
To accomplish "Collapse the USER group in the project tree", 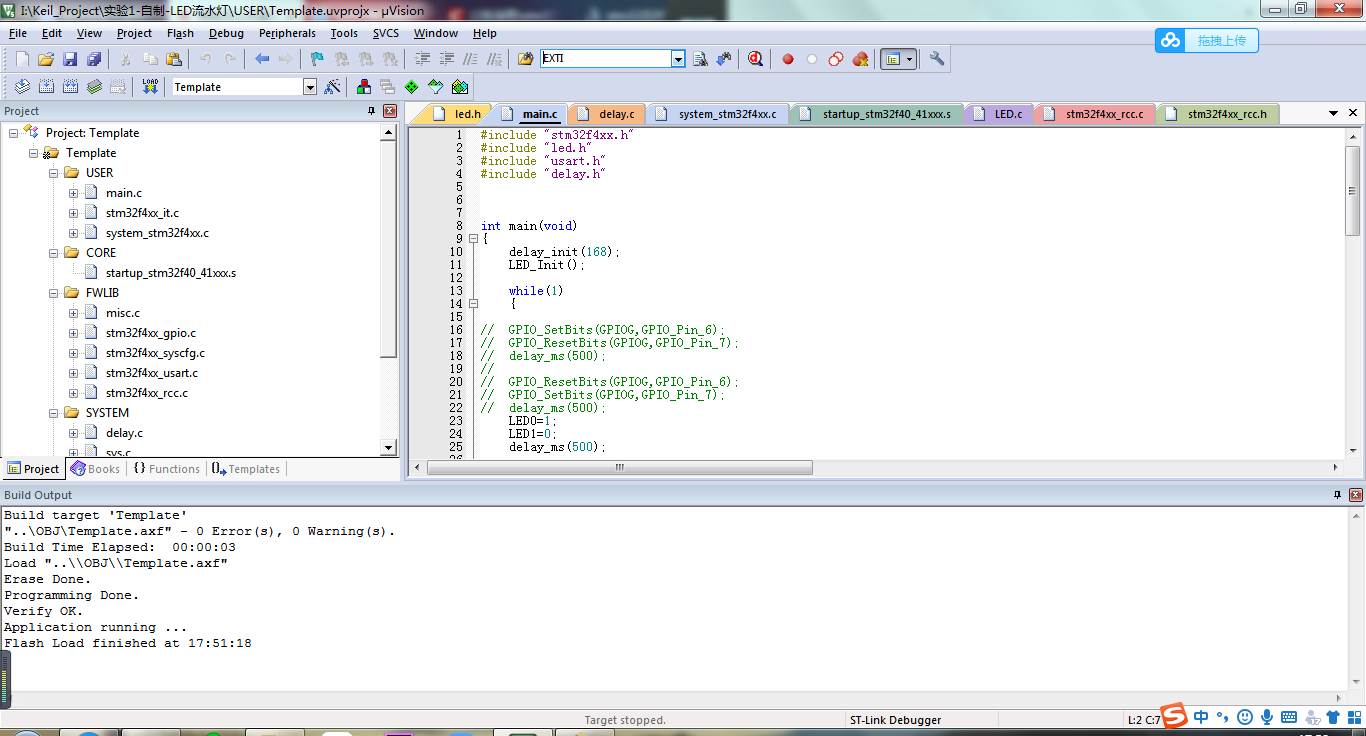I will (x=53, y=173).
